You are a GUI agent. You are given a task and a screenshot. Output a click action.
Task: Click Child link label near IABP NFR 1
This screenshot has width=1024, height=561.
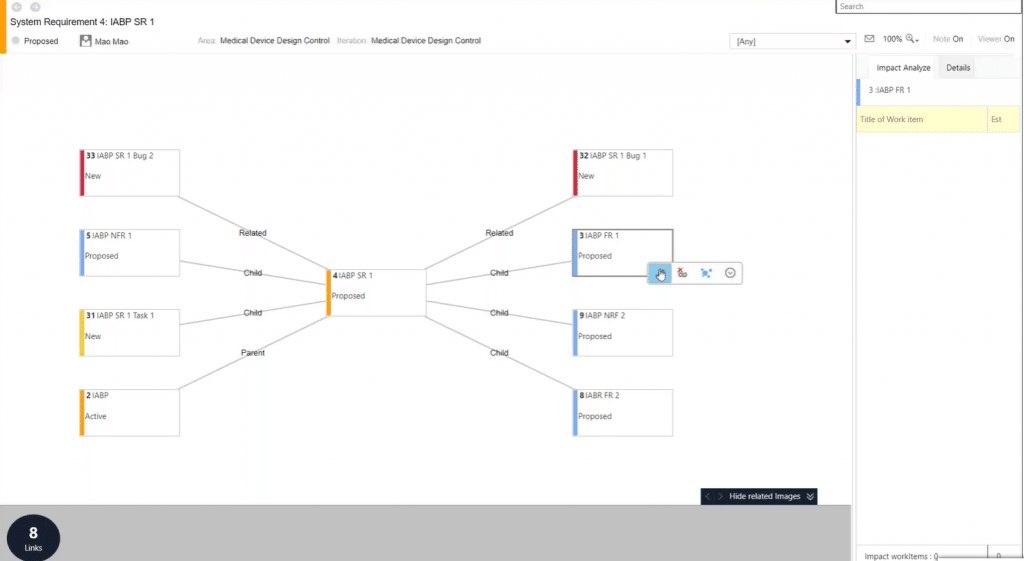(253, 273)
